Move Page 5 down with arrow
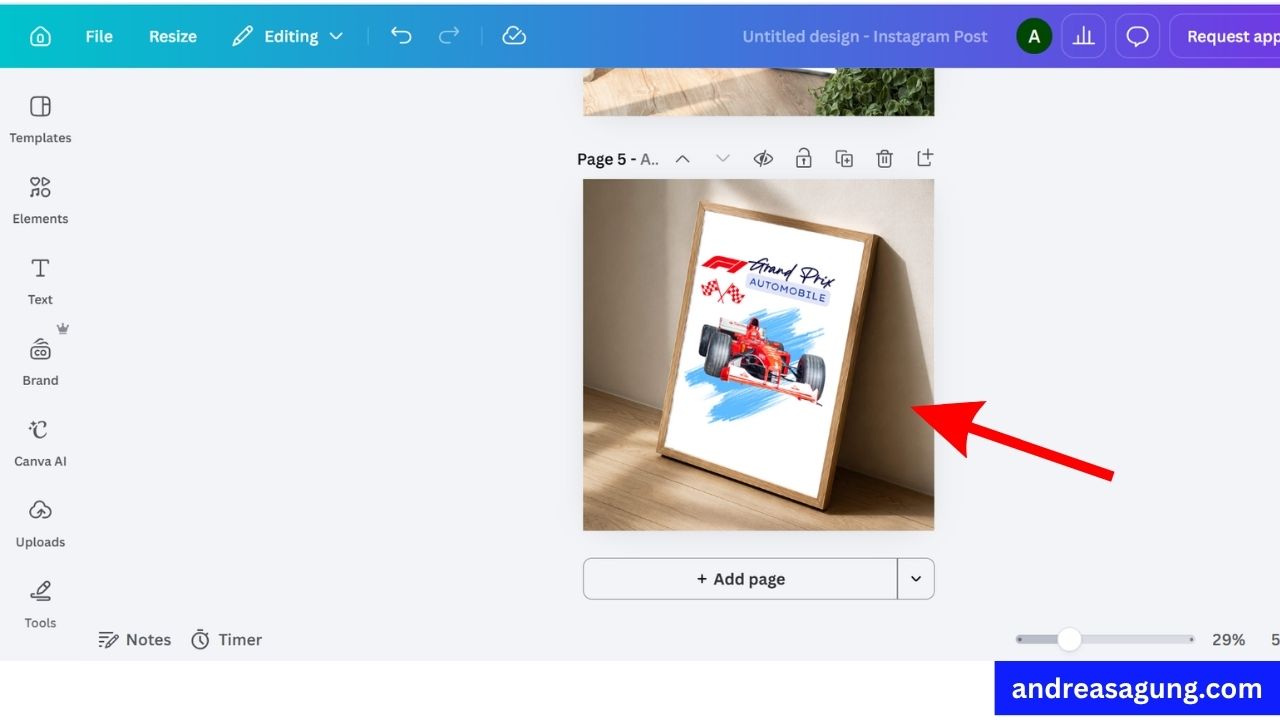The width and height of the screenshot is (1280, 720). point(723,158)
